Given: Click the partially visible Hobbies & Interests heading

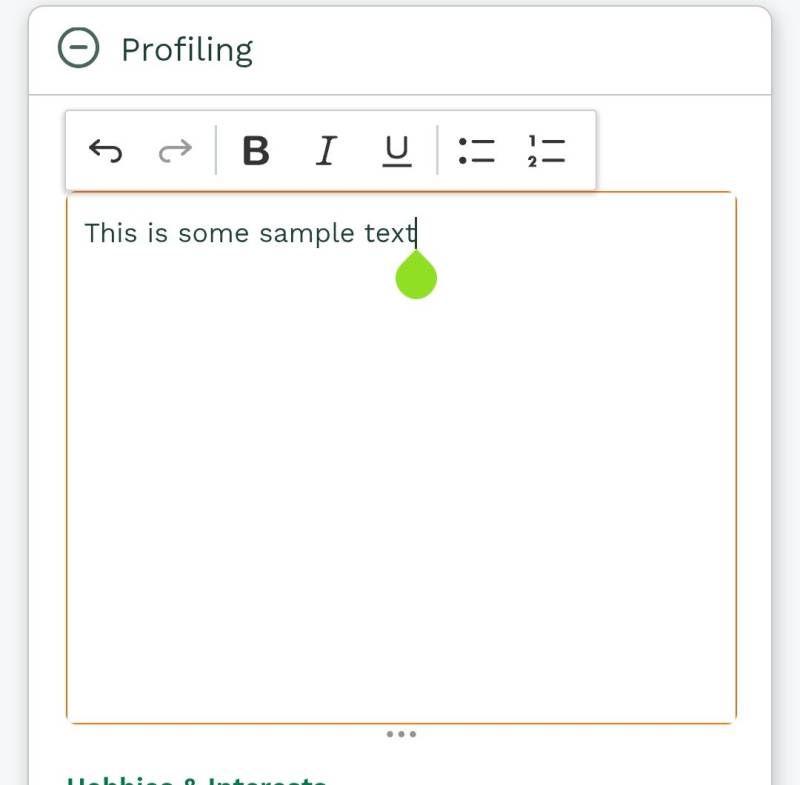Looking at the screenshot, I should click(197, 780).
